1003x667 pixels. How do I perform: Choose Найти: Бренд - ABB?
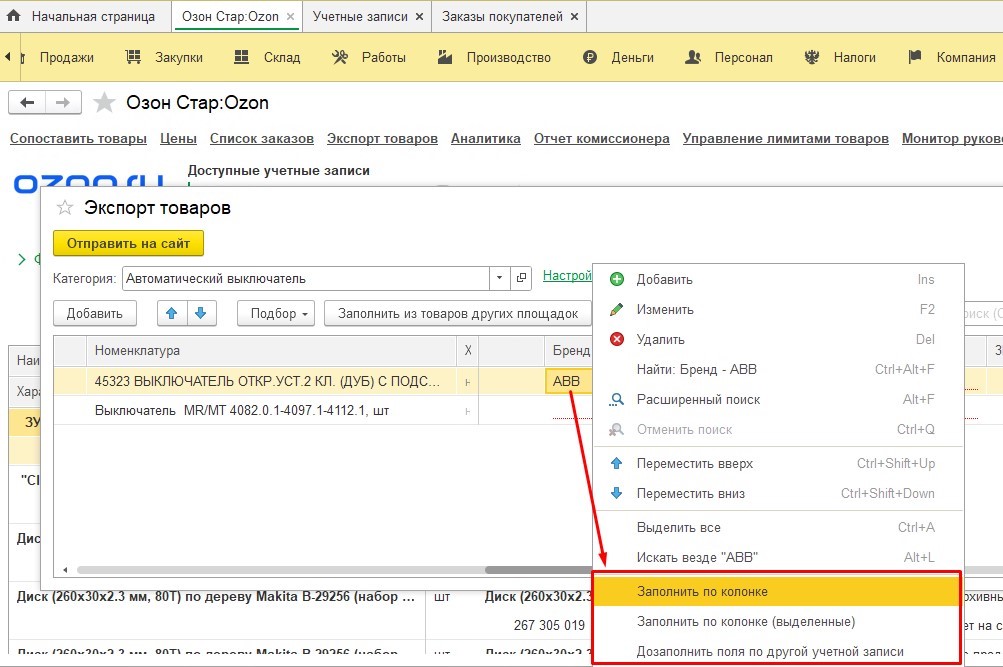778,370
